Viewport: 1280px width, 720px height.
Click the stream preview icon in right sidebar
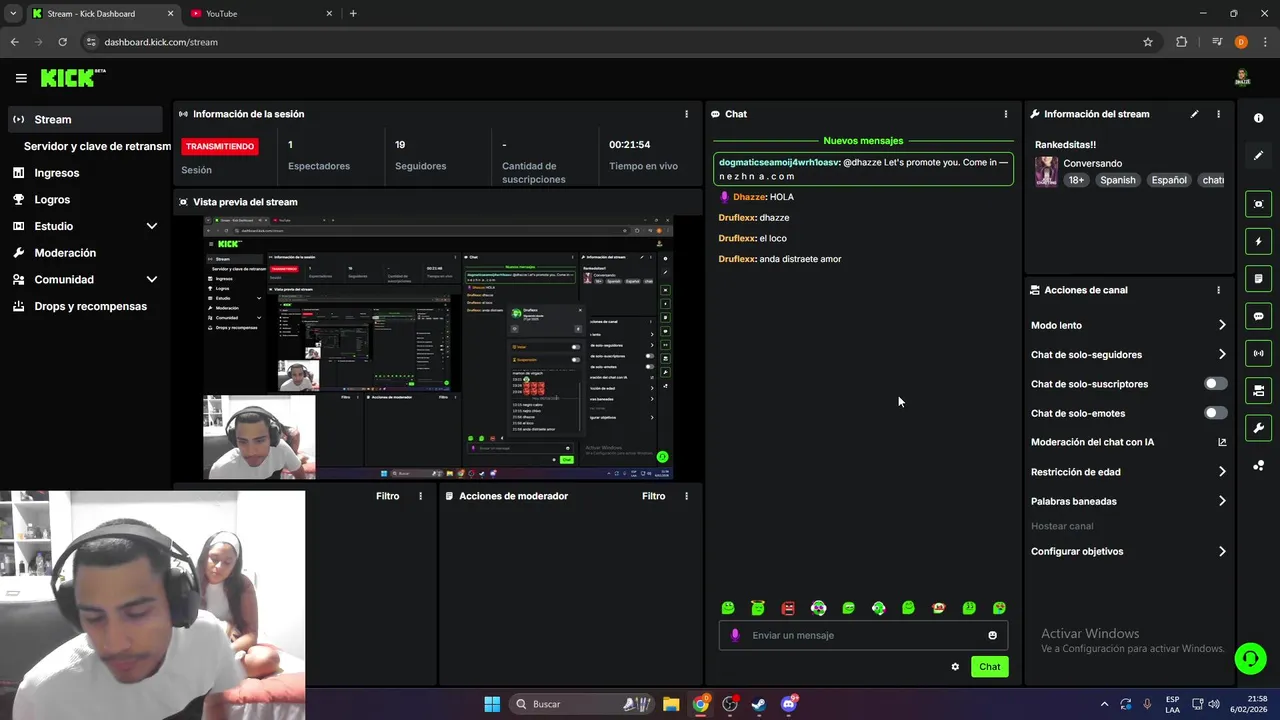(1258, 204)
